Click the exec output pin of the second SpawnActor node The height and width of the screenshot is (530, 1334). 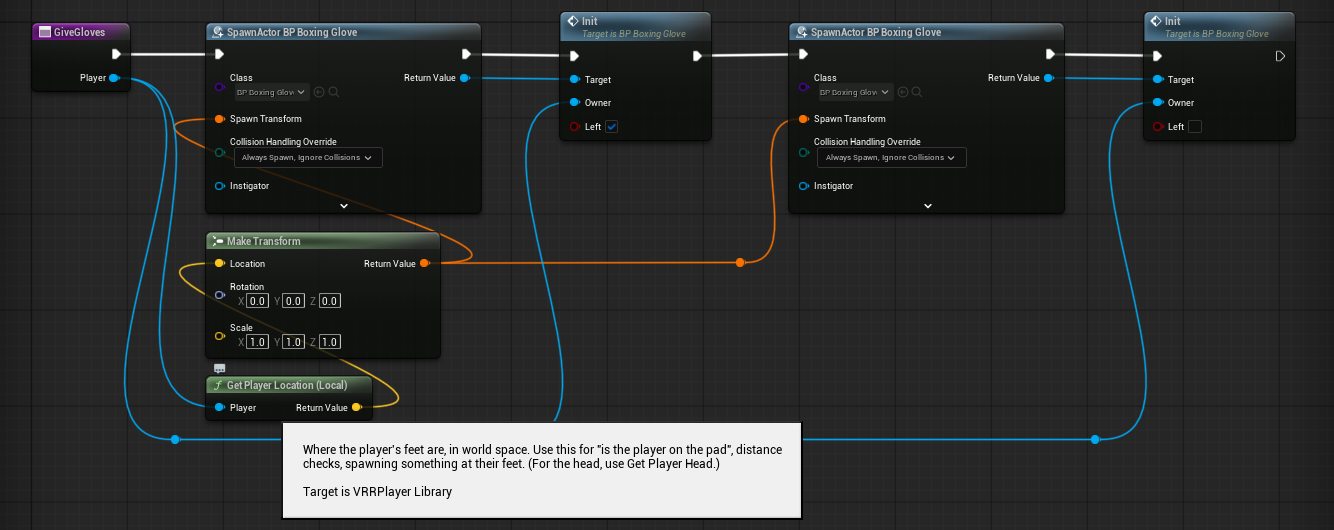(1050, 54)
